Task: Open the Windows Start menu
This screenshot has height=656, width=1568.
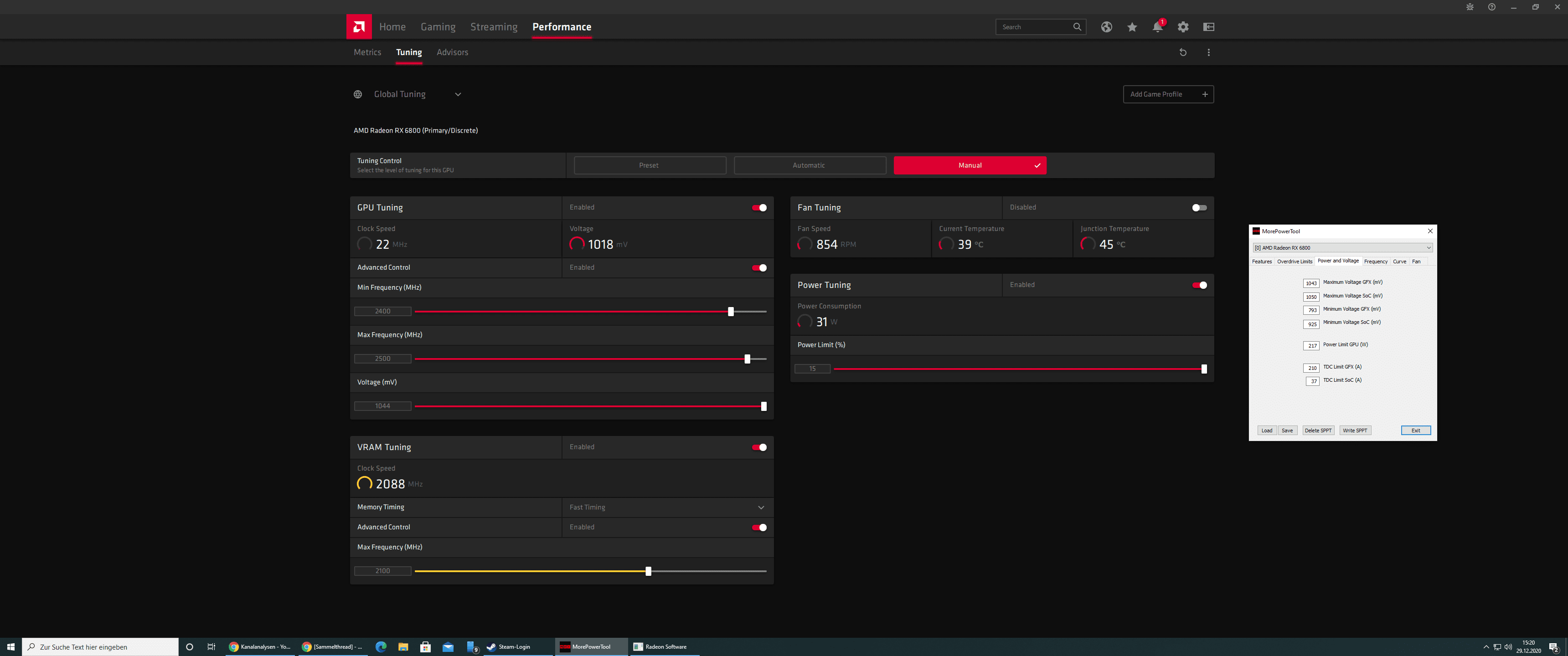Action: (x=11, y=647)
